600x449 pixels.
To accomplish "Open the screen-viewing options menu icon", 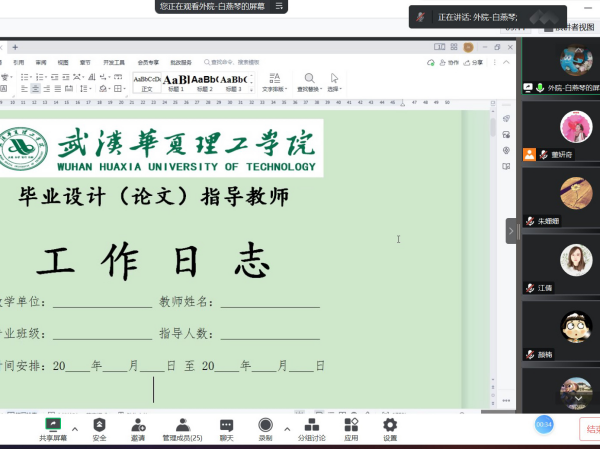I will click(x=279, y=6).
